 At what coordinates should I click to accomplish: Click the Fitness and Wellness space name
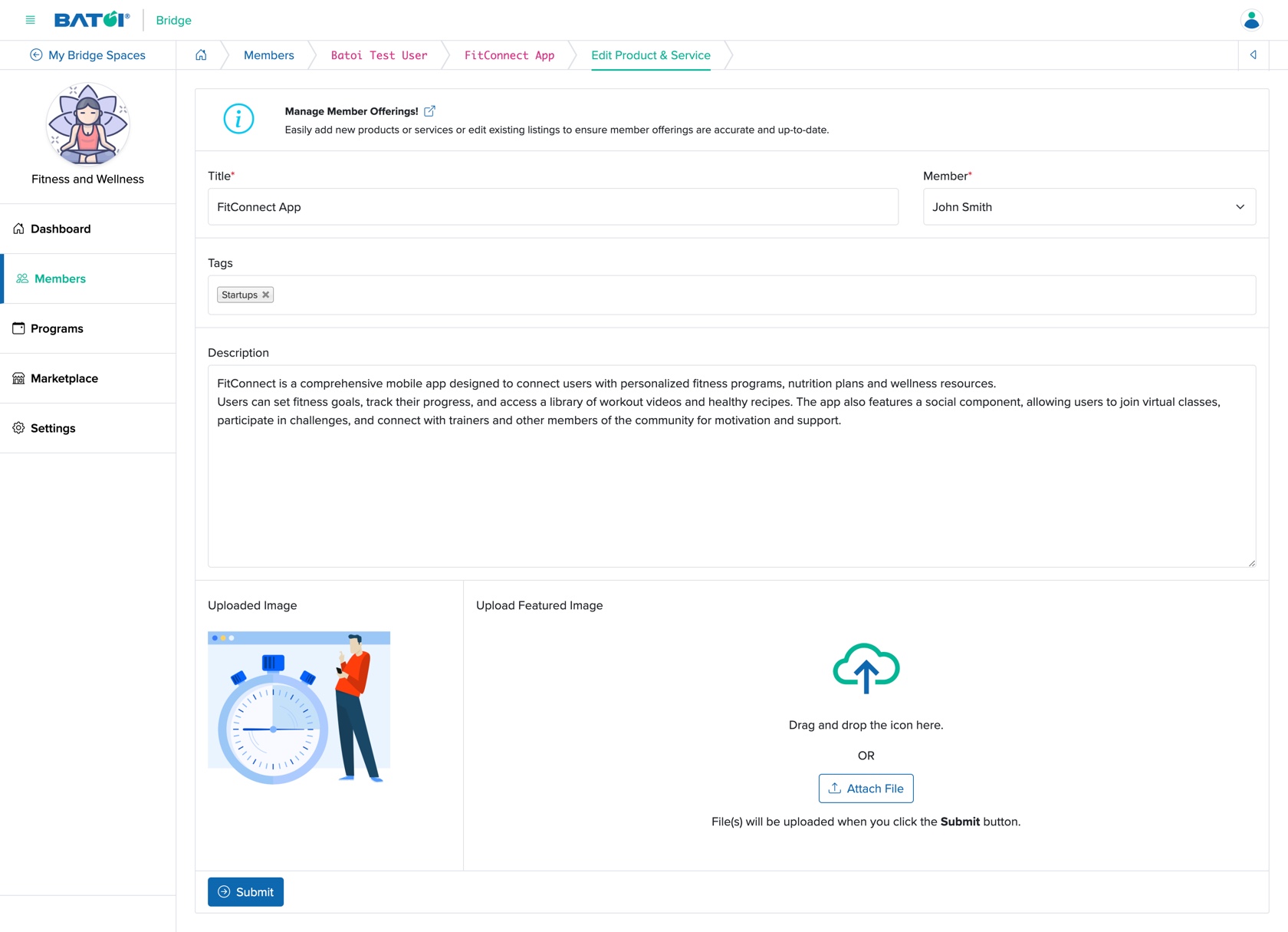[x=88, y=179]
